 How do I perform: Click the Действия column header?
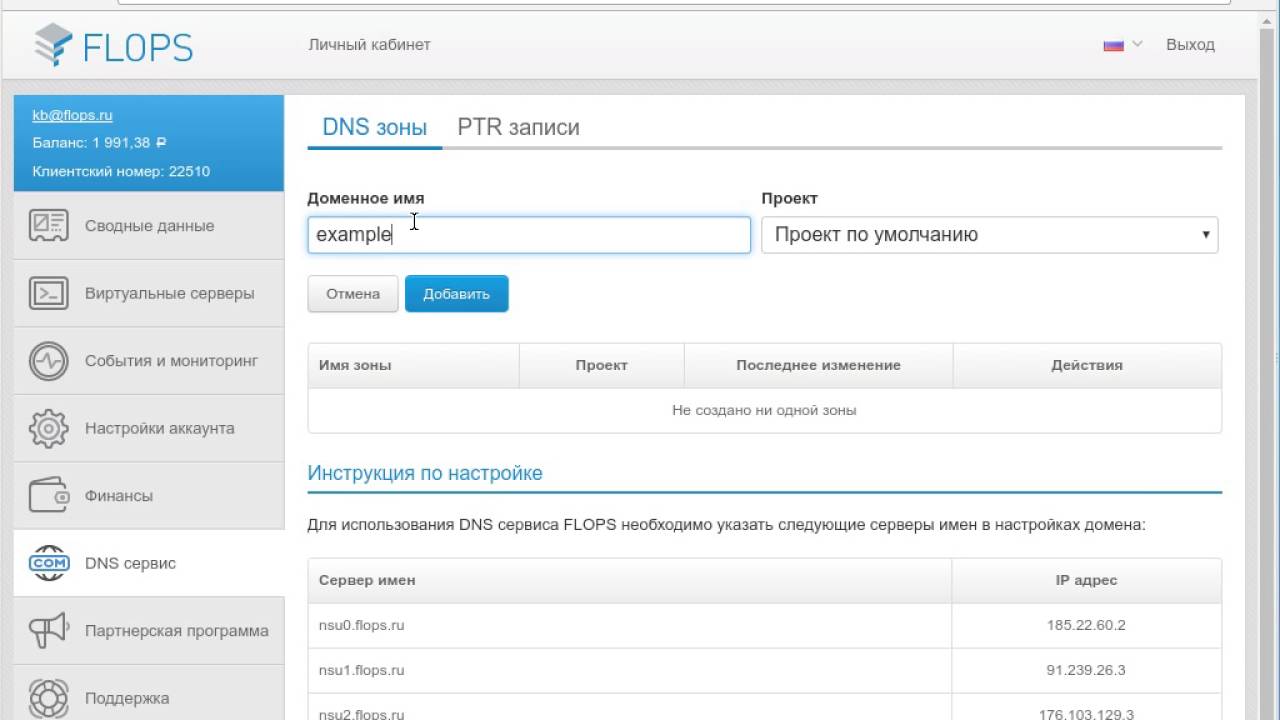1087,365
